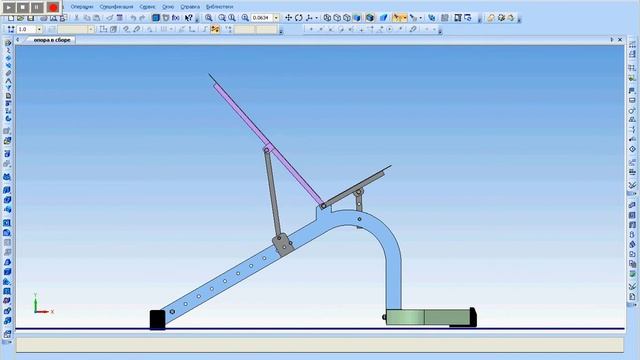The image size is (640, 360).
Task: Click the gray strut supporting the purple panel
Action: 273,192
